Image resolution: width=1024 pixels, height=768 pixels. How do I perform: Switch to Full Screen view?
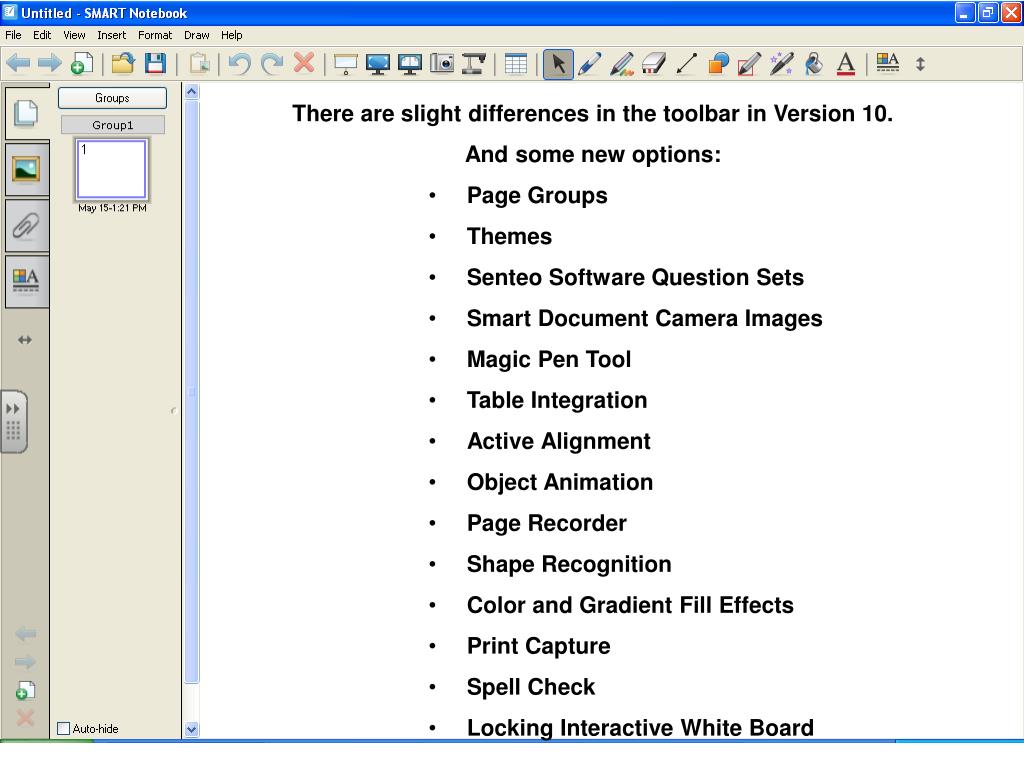(x=377, y=64)
